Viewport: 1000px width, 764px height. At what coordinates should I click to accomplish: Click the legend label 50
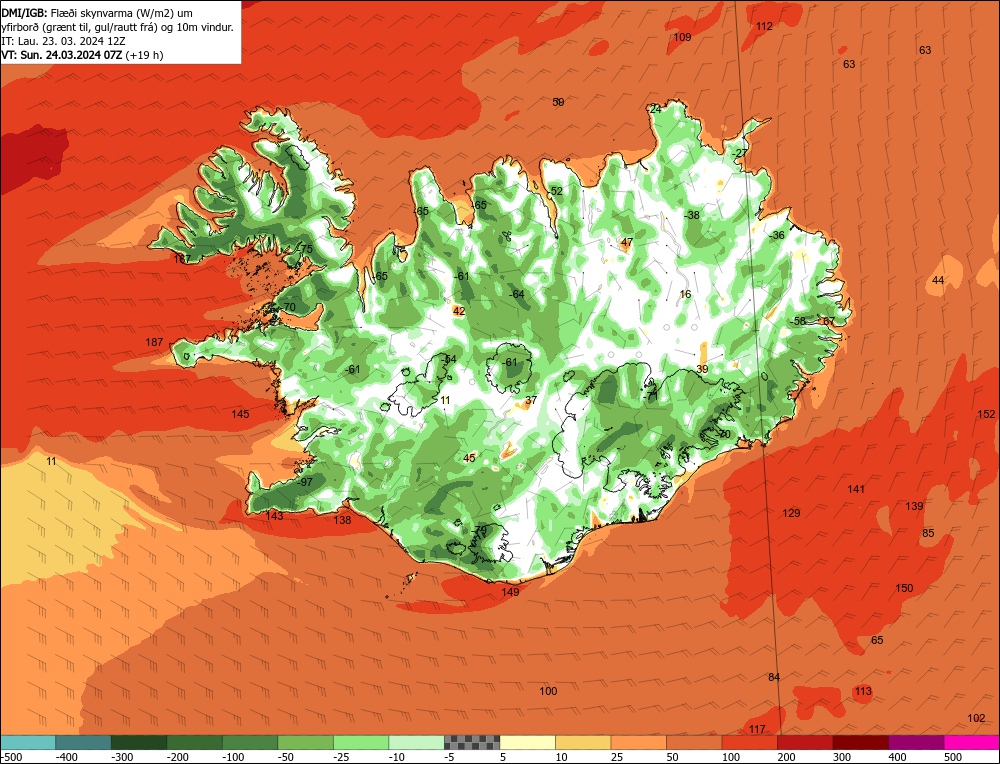pyautogui.click(x=672, y=757)
